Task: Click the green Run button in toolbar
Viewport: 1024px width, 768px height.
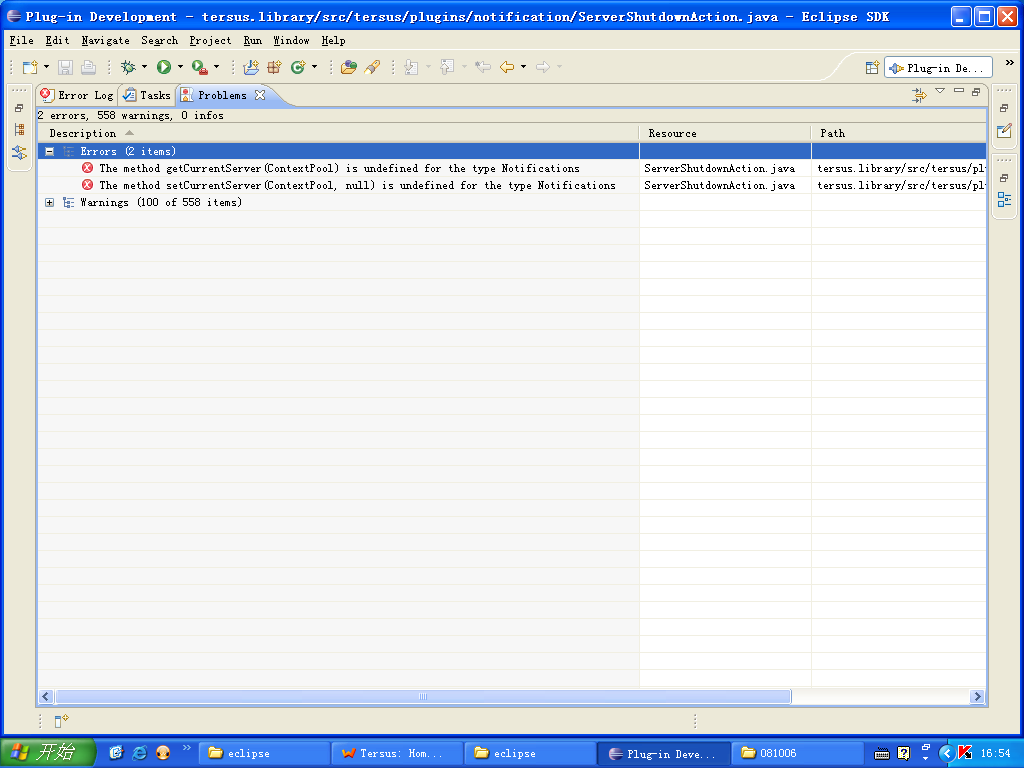Action: click(163, 67)
